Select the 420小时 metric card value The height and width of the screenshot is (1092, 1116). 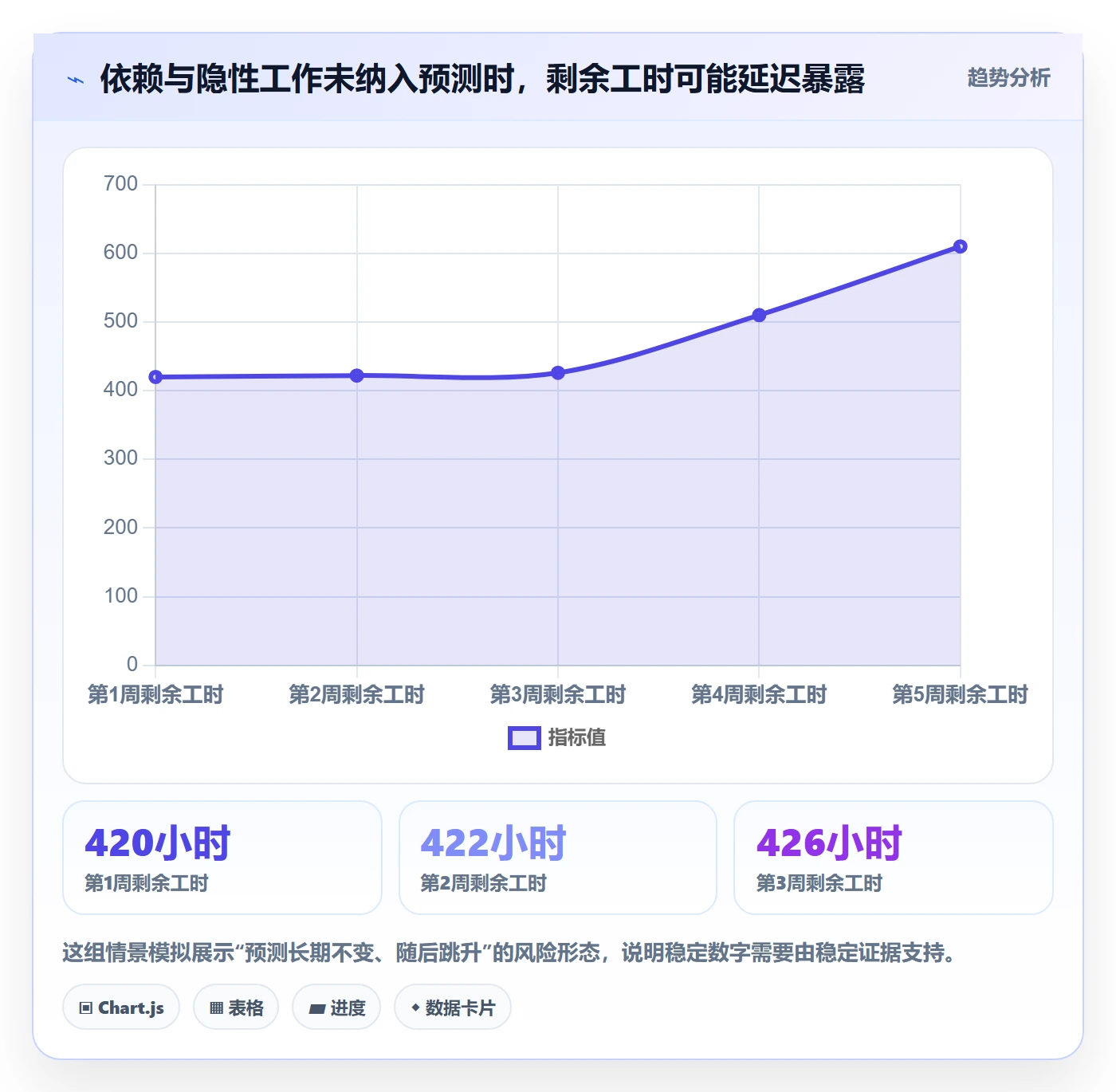(157, 843)
